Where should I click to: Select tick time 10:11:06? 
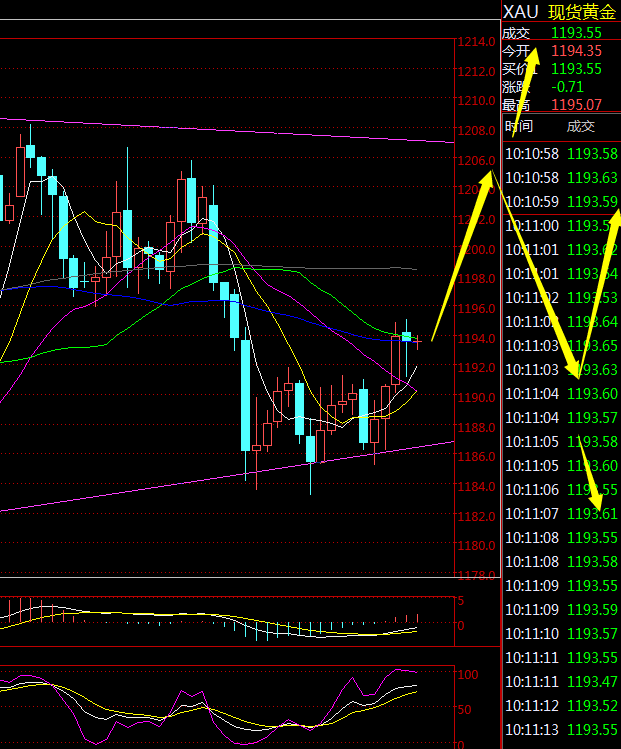[532, 490]
